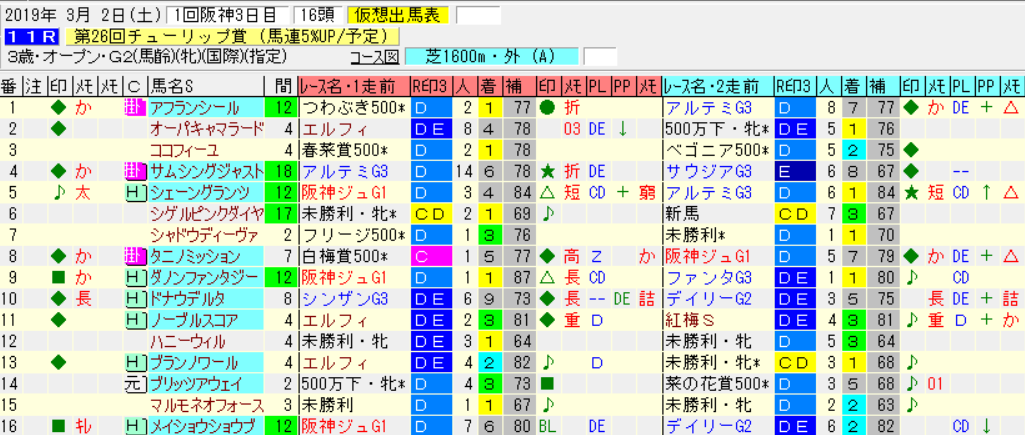The image size is (1025, 435).
Task: Click the green square mark in row 9
Action: pyautogui.click(x=59, y=278)
